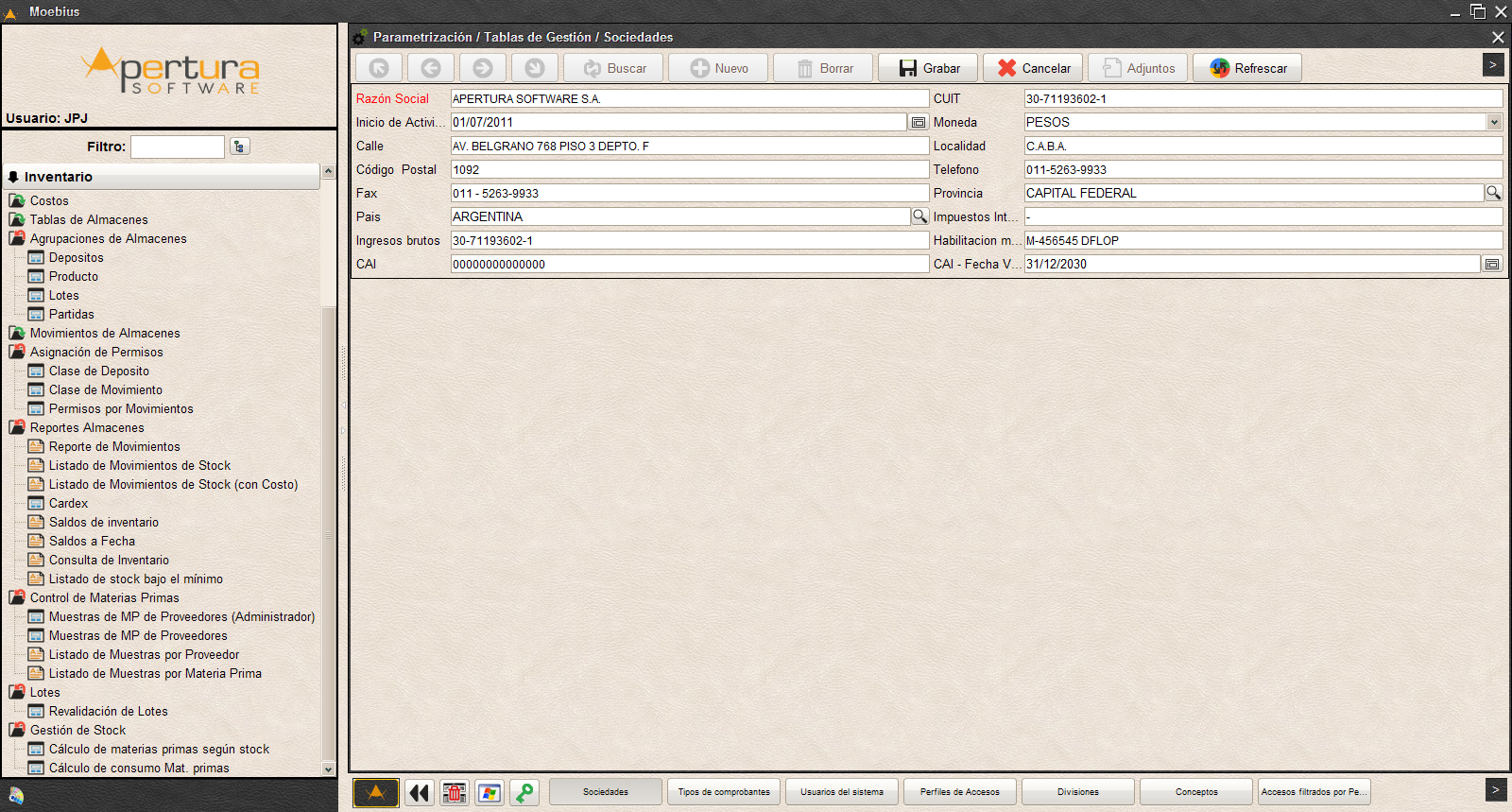The width and height of the screenshot is (1512, 812).
Task: Click the Windows flag icon in bottom bar
Action: (490, 793)
